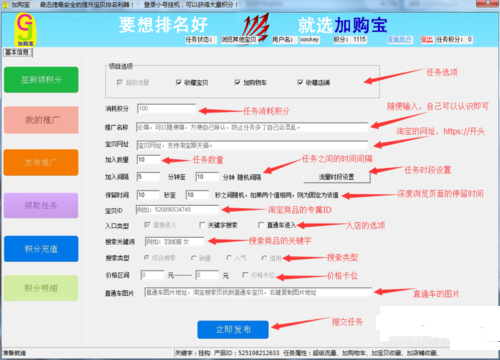
Task: Click the 停留时间 minimum seconds field
Action: 148,195
